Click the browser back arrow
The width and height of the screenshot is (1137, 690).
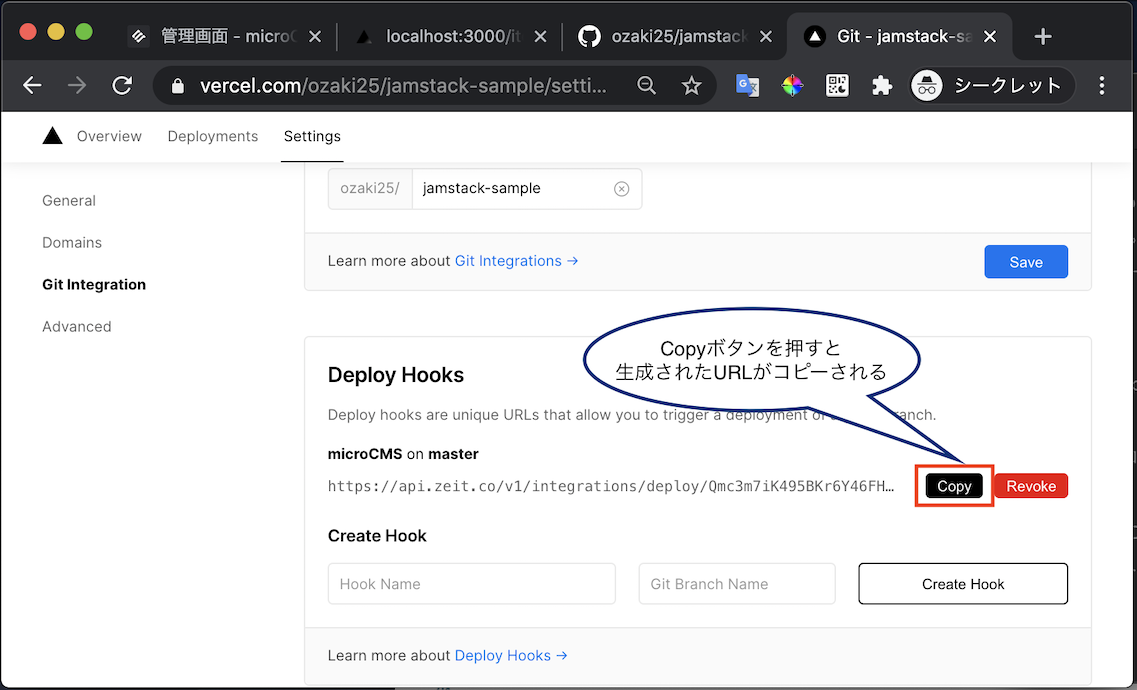(32, 86)
